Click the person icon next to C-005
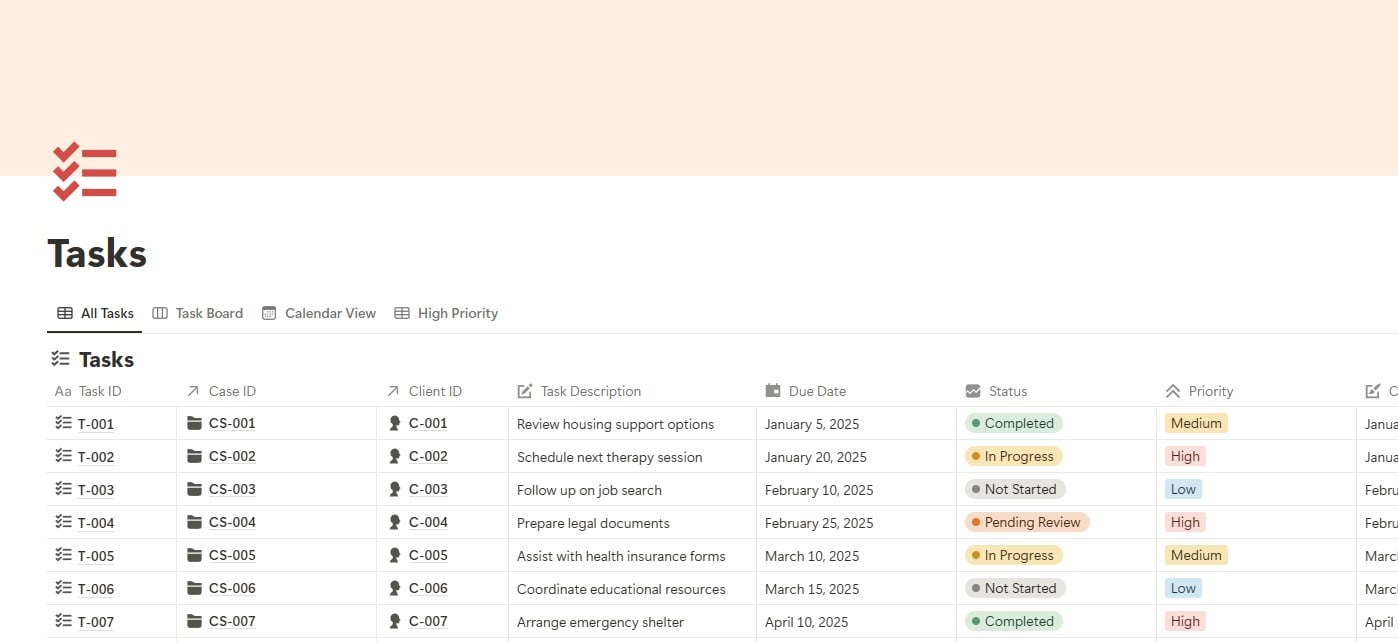This screenshot has height=642, width=1398. 395,556
